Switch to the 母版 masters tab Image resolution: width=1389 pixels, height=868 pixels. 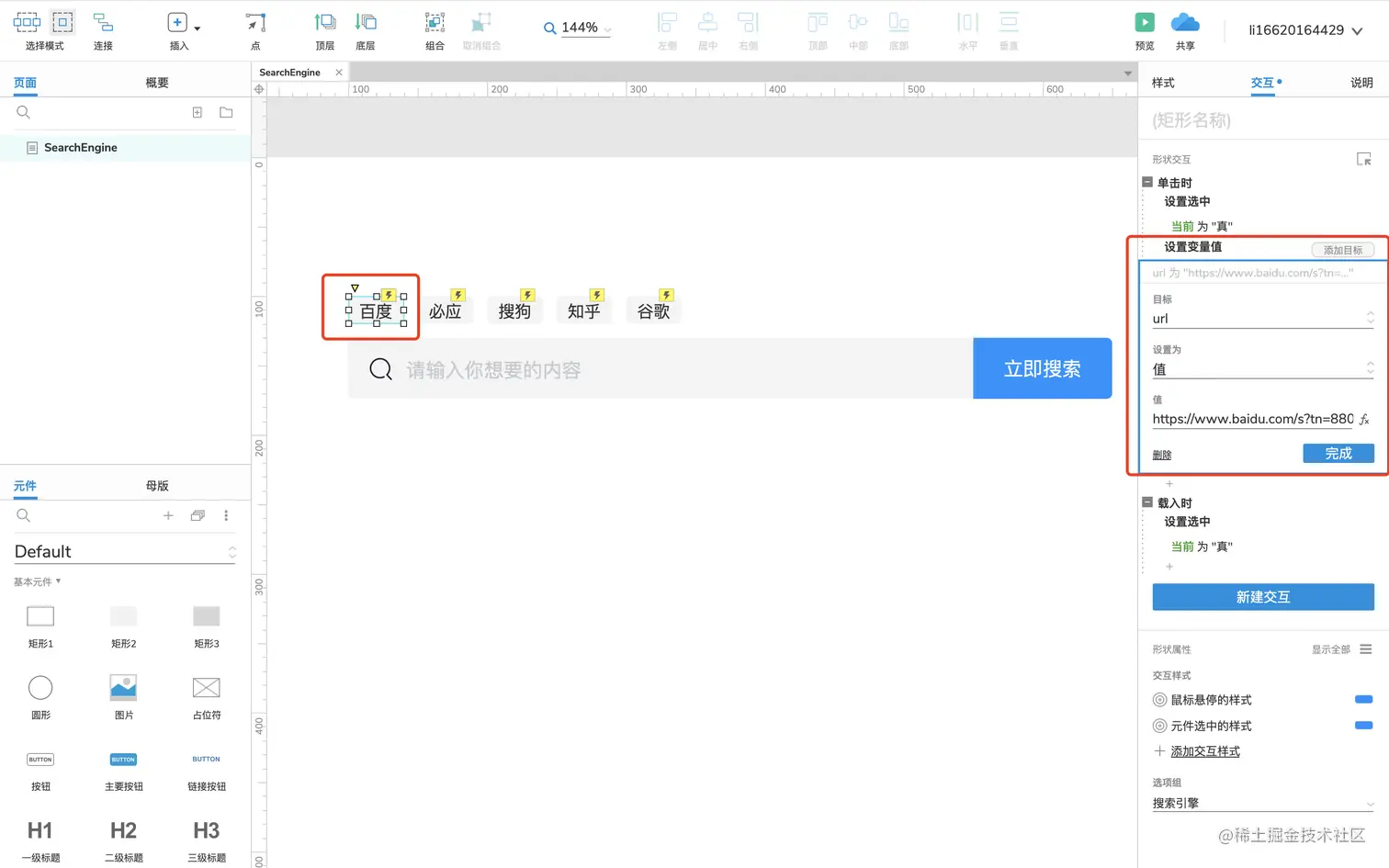pos(157,486)
